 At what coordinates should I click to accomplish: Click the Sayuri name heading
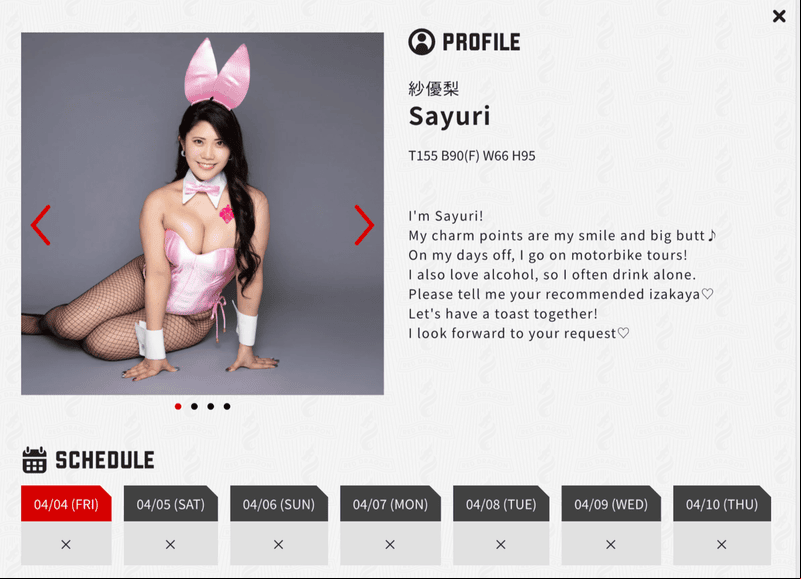click(x=450, y=117)
